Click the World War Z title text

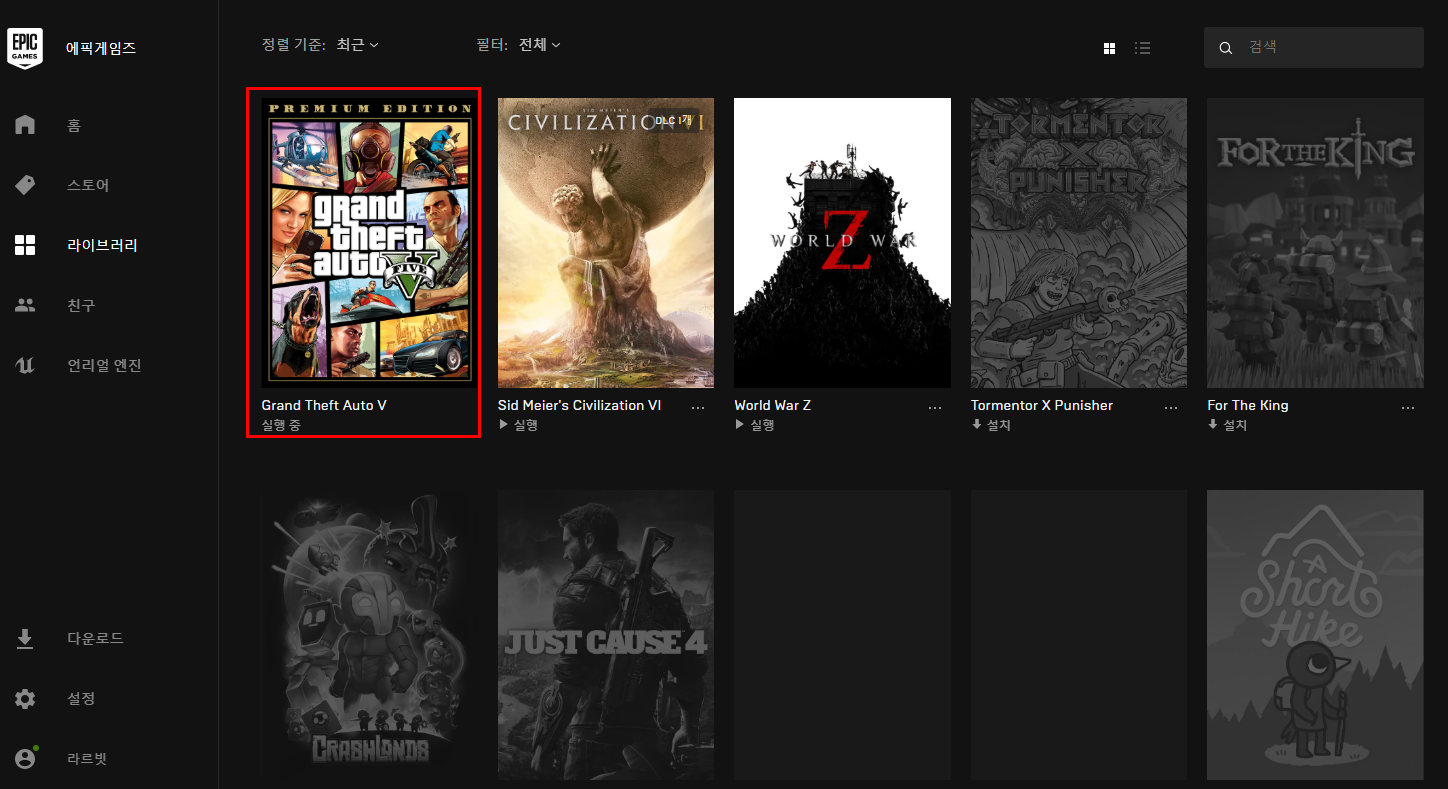773,405
